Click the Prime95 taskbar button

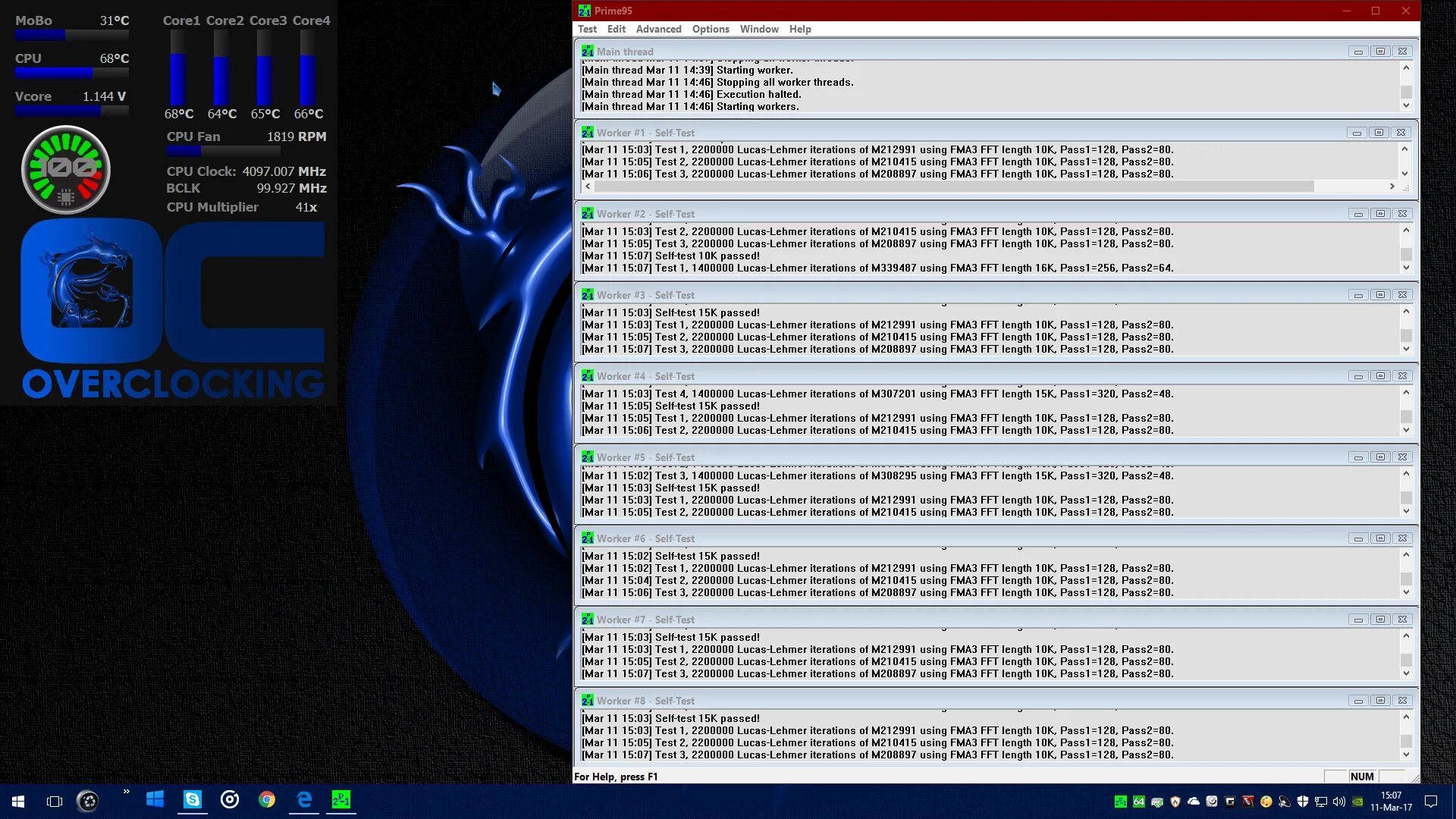click(341, 800)
